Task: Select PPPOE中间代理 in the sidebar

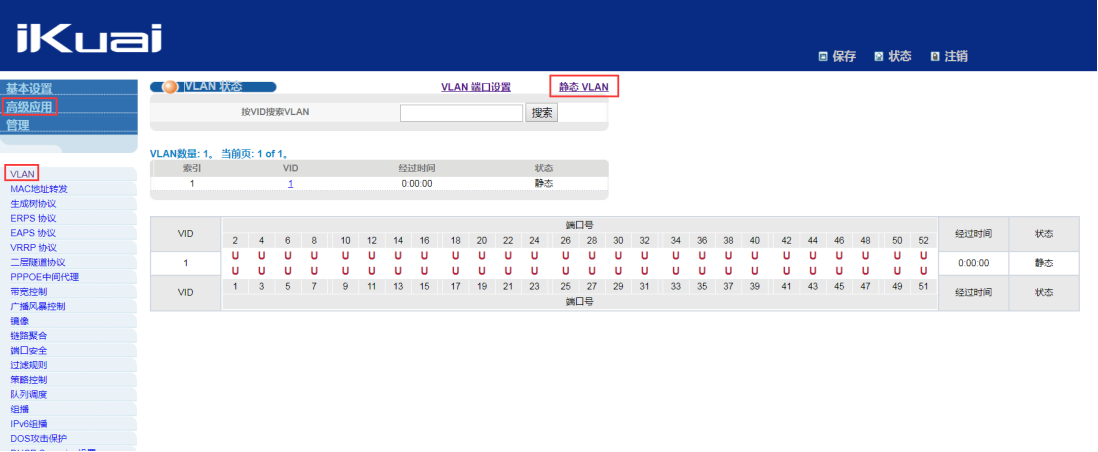Action: (x=44, y=277)
